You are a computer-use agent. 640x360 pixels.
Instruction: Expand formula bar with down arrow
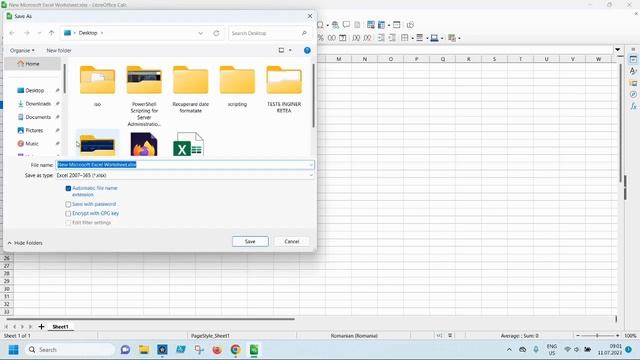pos(618,49)
